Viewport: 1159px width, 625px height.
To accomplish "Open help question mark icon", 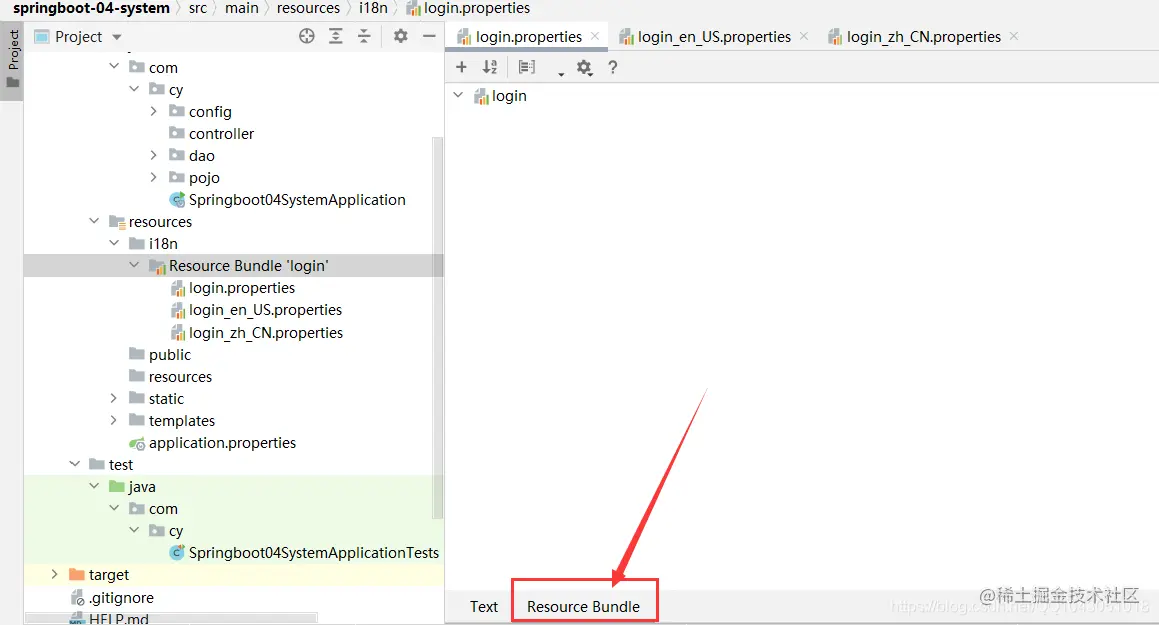I will (x=613, y=67).
